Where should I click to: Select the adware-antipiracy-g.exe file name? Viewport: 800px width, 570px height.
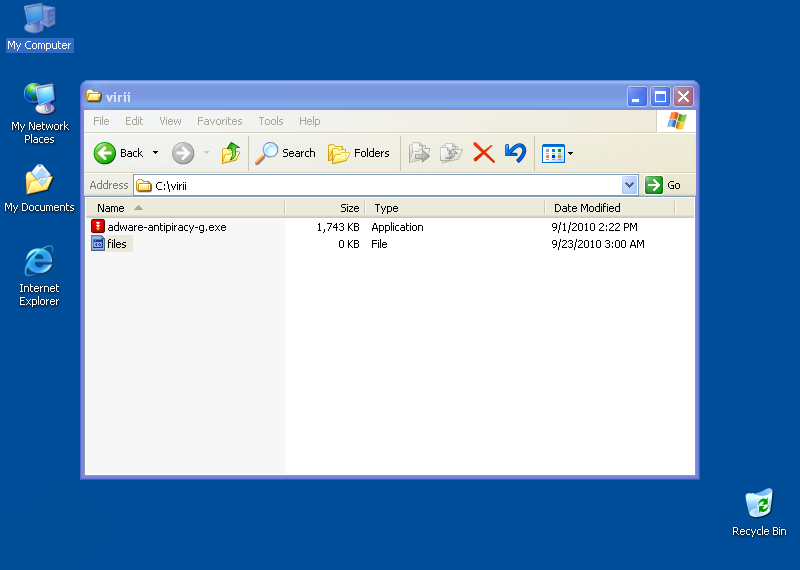click(167, 227)
